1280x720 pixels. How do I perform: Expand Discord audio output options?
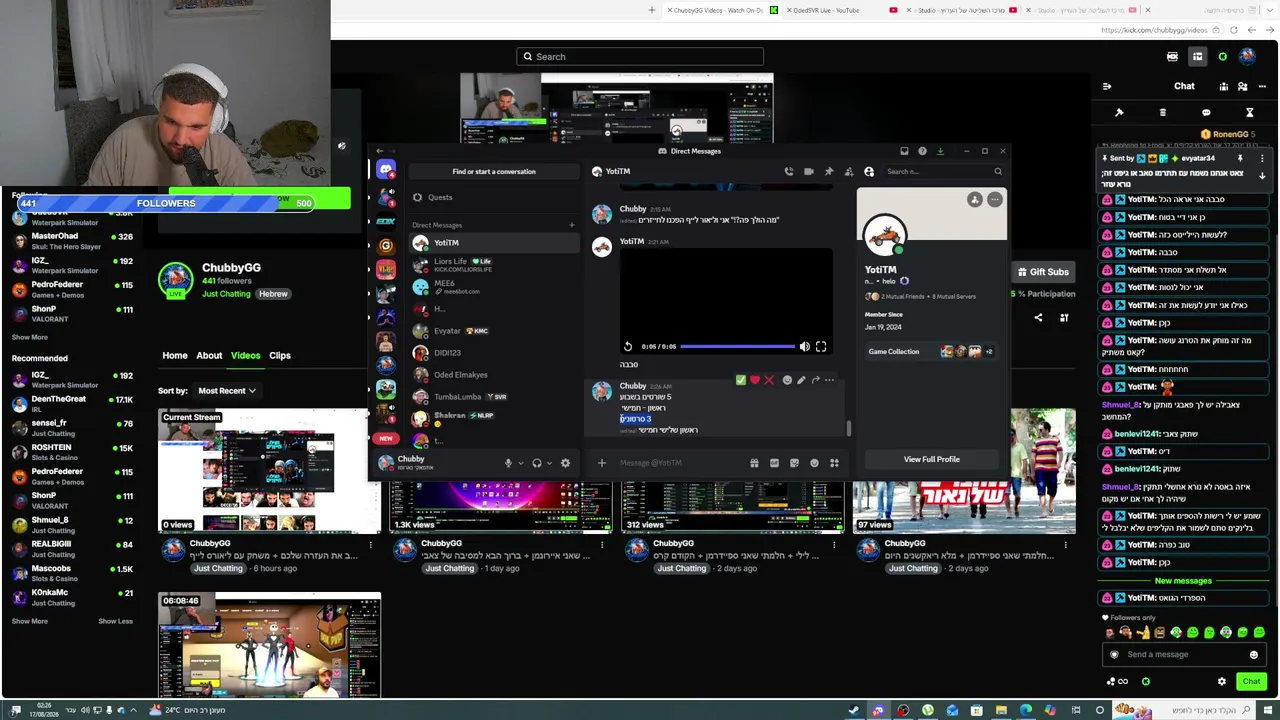pyautogui.click(x=549, y=463)
